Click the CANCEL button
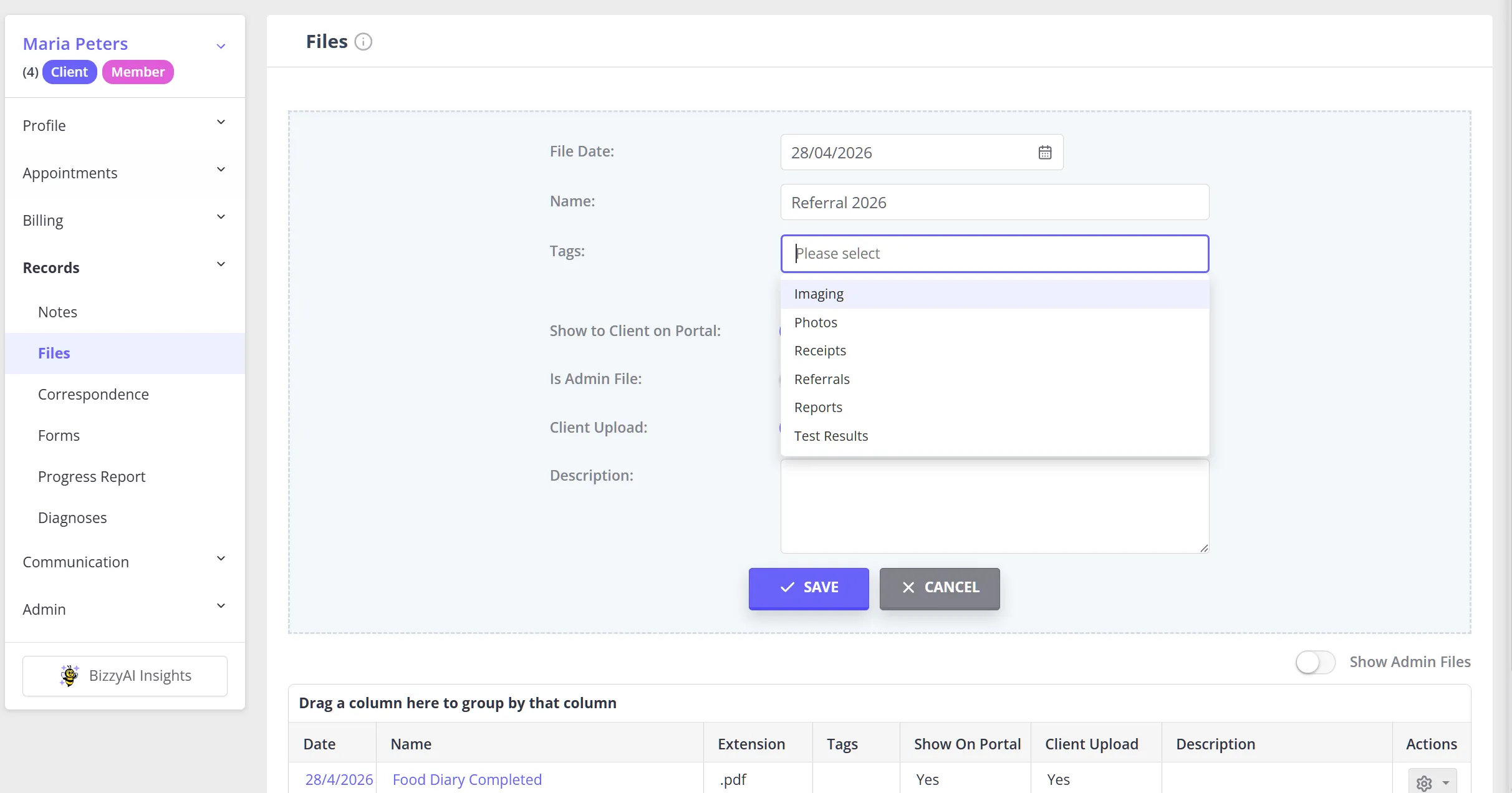 940,588
